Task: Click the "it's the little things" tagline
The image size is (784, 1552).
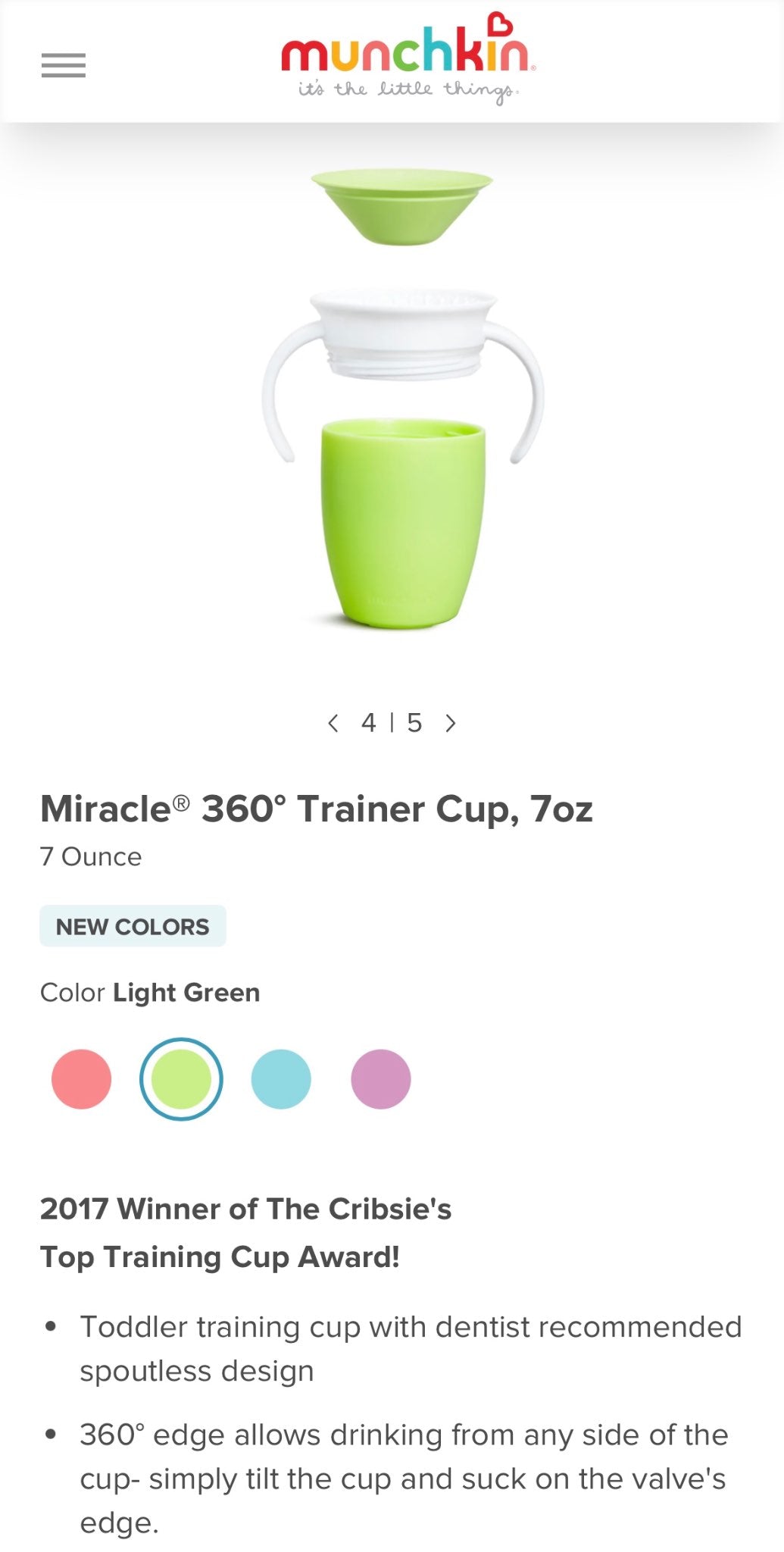Action: click(x=408, y=91)
